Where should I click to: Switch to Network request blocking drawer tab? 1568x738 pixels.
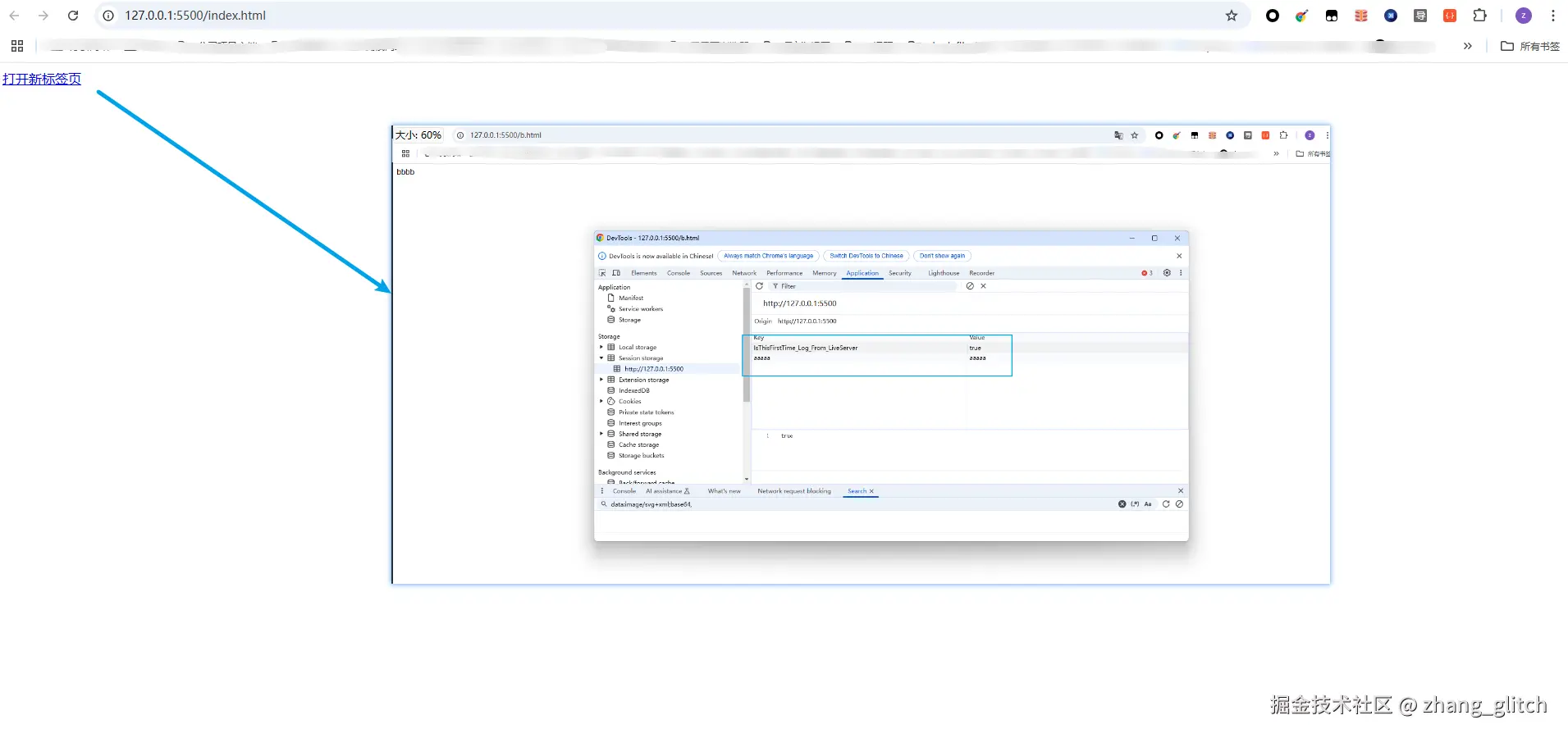[x=794, y=491]
